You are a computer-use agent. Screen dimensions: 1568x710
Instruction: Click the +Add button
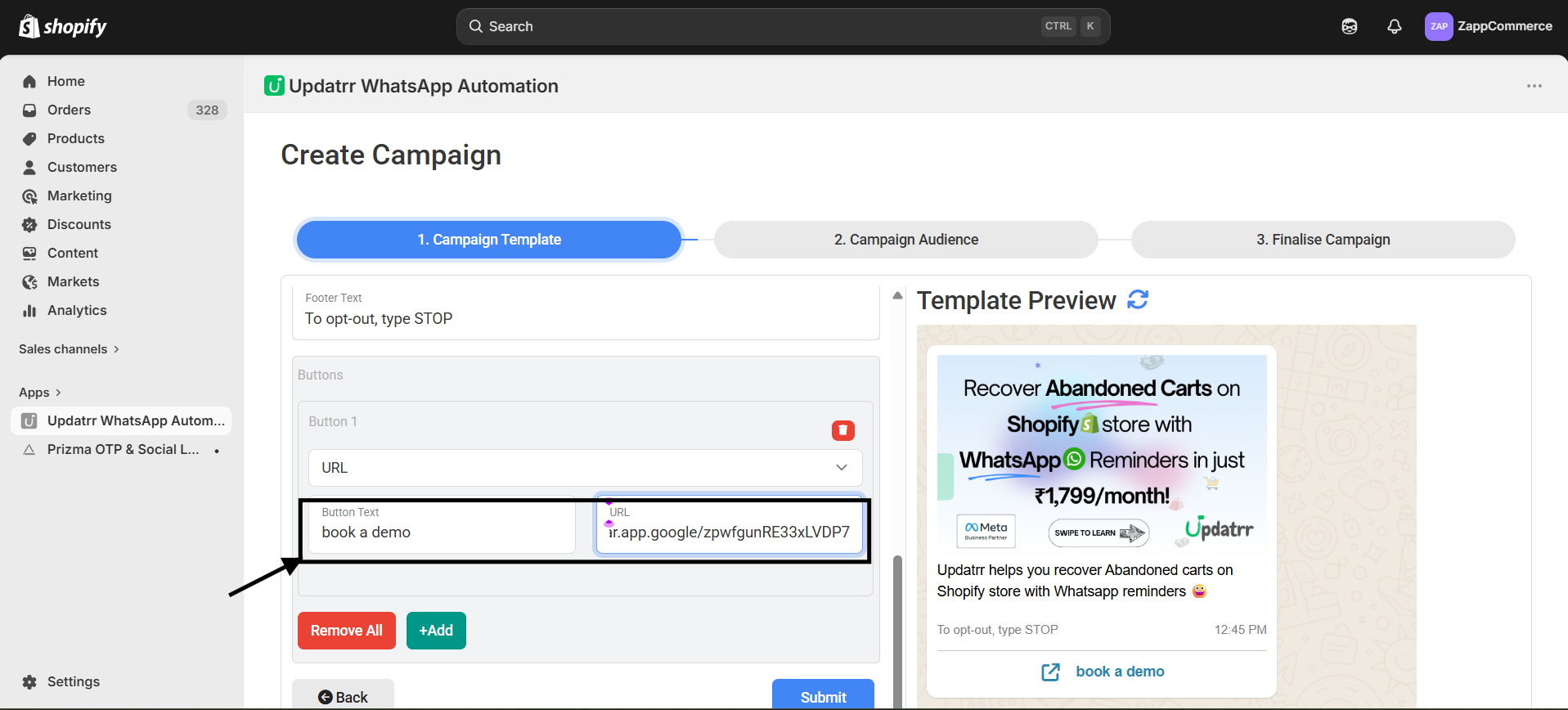coord(436,631)
